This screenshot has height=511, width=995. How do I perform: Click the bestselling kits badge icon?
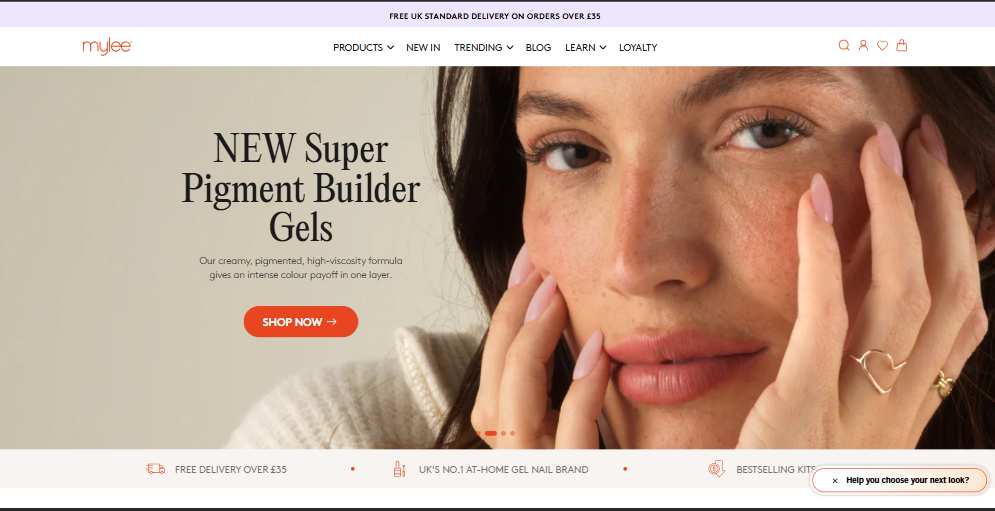pyautogui.click(x=716, y=469)
